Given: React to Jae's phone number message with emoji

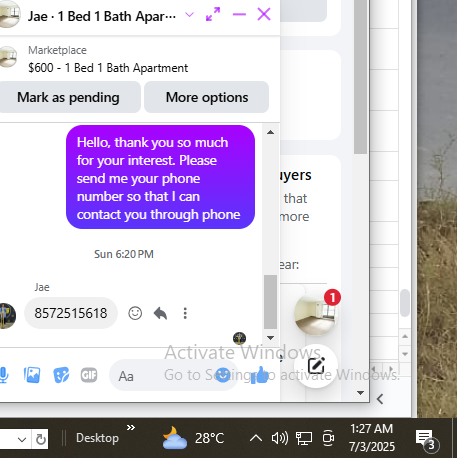Looking at the screenshot, I should pos(135,313).
